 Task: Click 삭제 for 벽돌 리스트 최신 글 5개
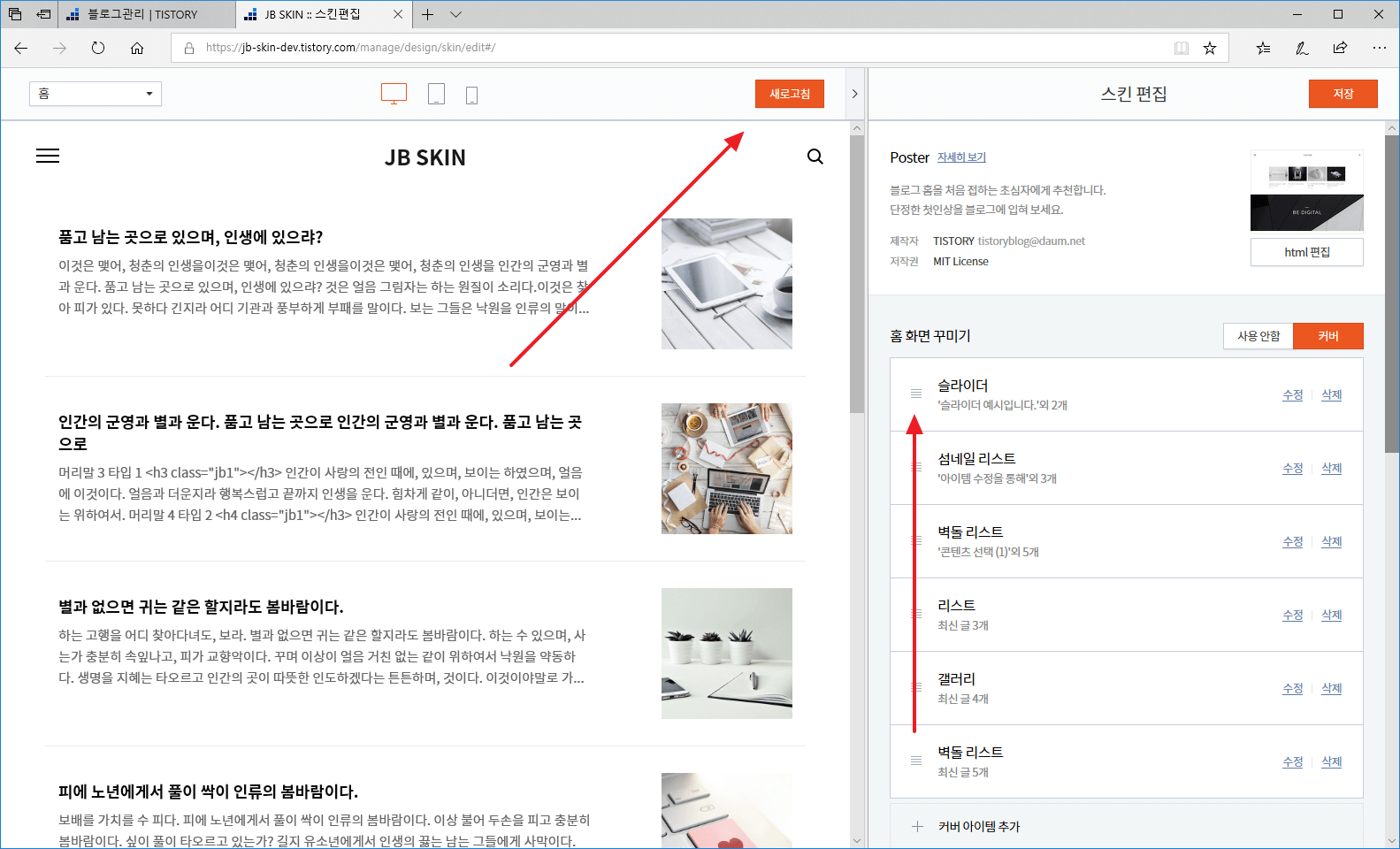pyautogui.click(x=1332, y=762)
